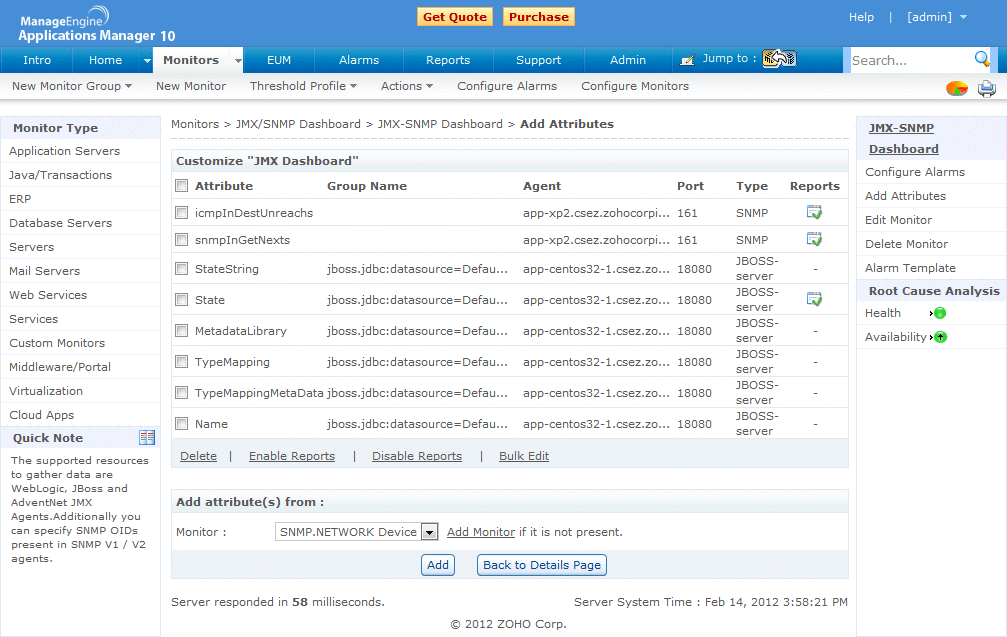Switch to the EUM tab

click(279, 60)
